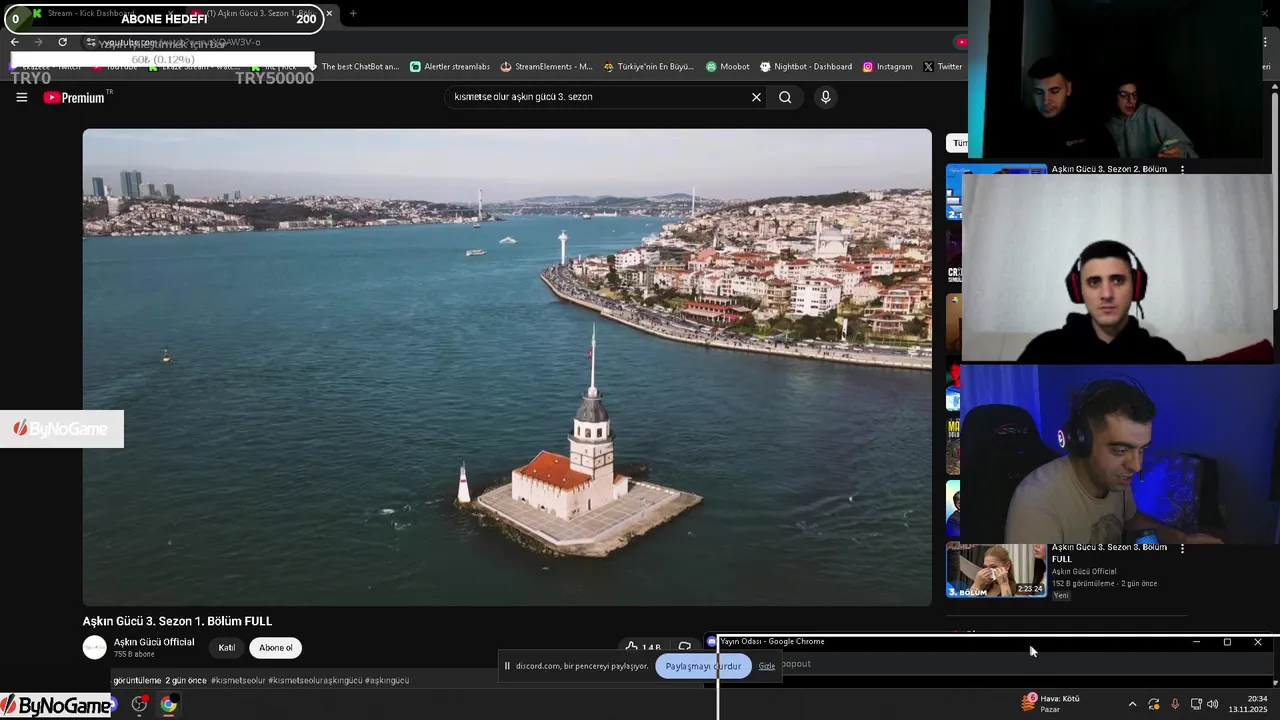Viewport: 1280px width, 720px height.
Task: Reload the current page
Action: pos(62,42)
